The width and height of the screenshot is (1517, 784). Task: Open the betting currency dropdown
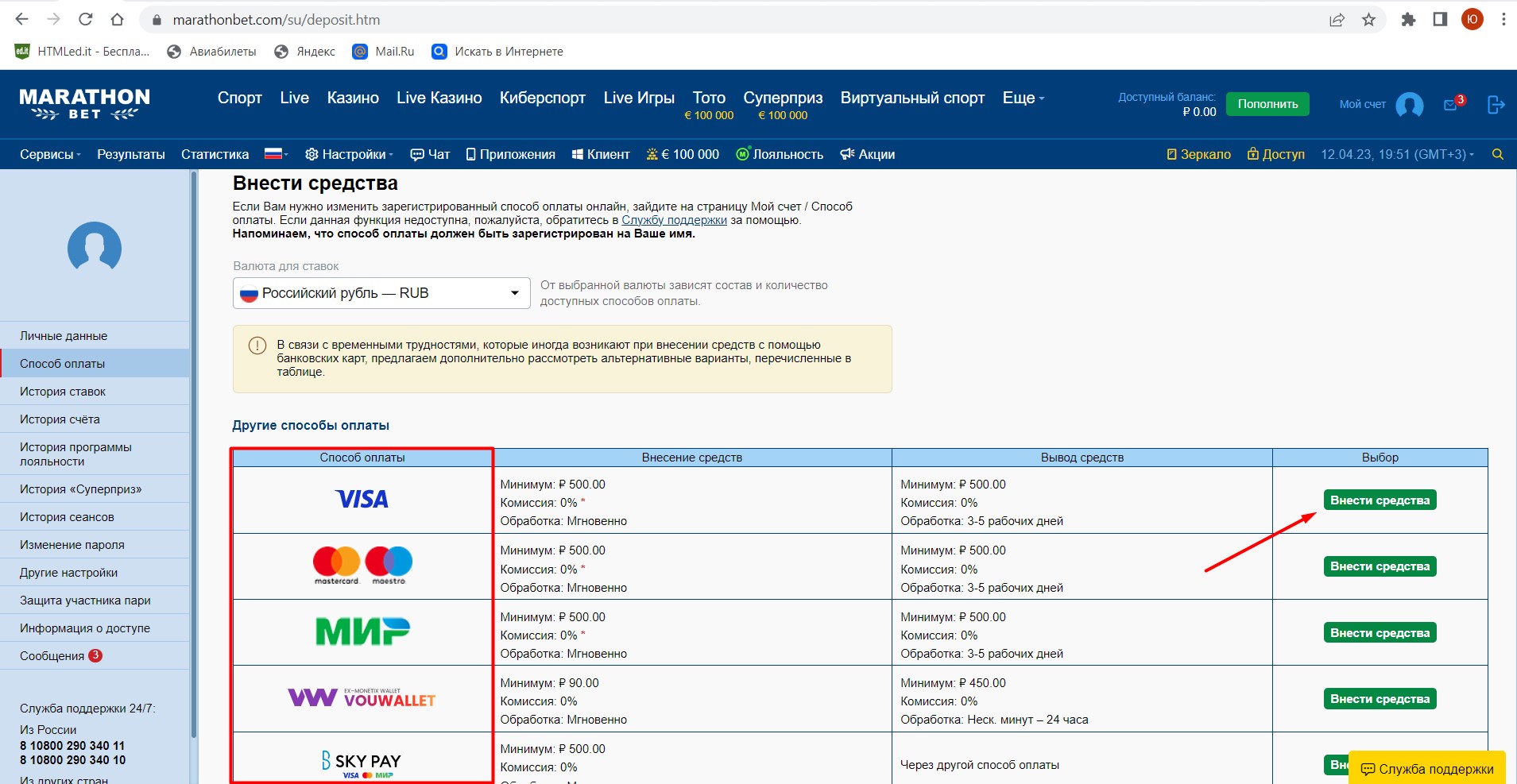[x=381, y=293]
